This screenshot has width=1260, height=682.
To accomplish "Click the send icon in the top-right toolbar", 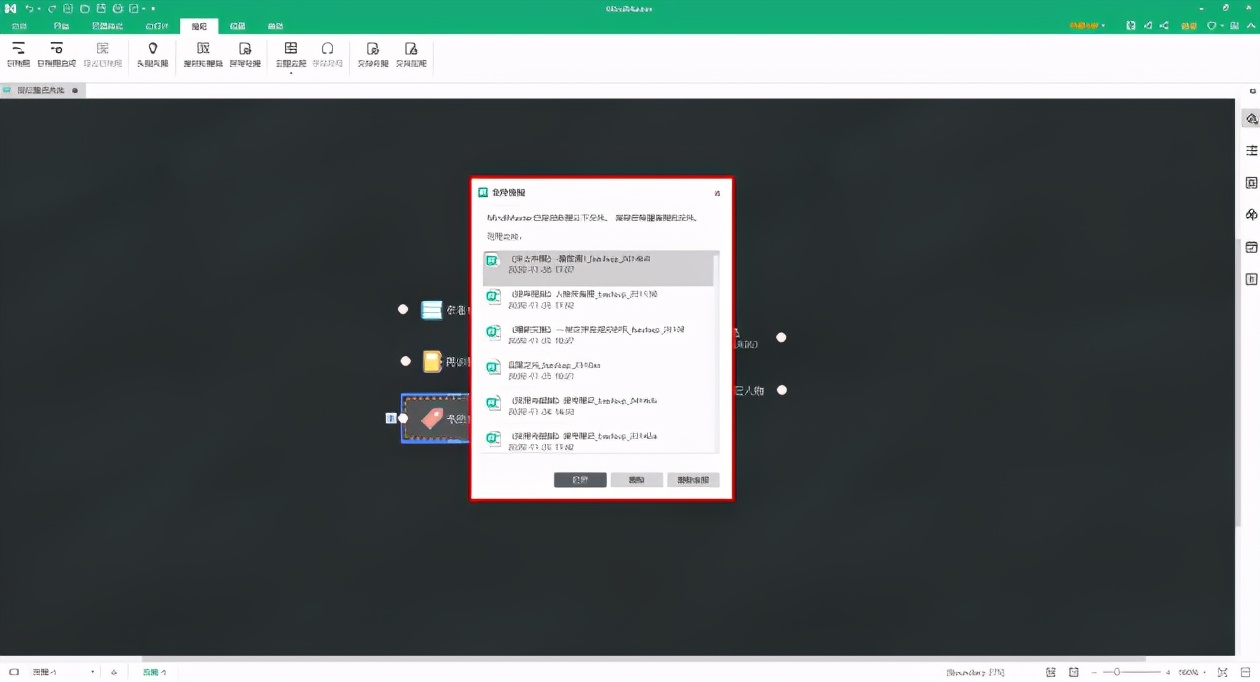I will click(1149, 25).
